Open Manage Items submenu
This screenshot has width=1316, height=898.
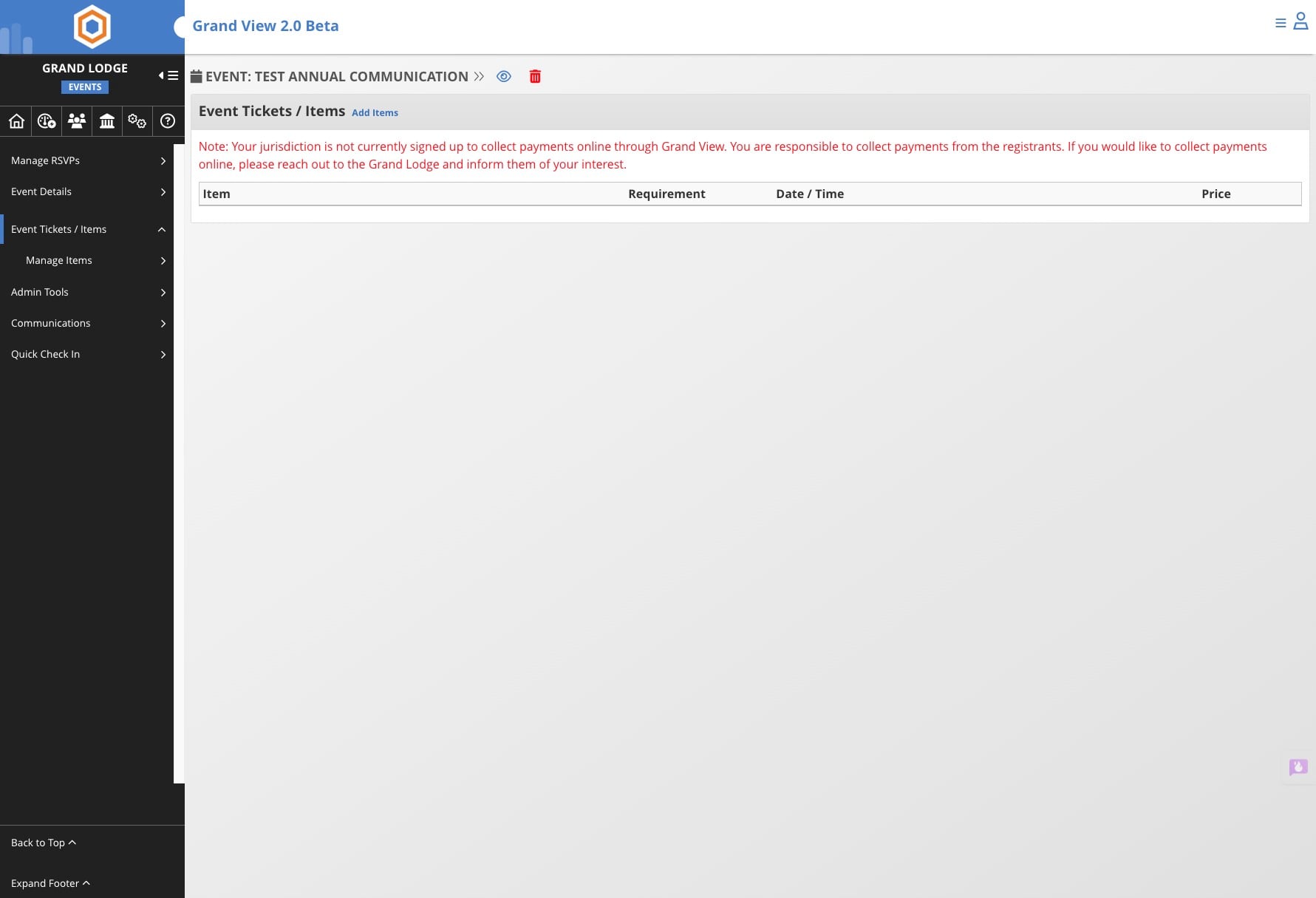[x=87, y=260]
